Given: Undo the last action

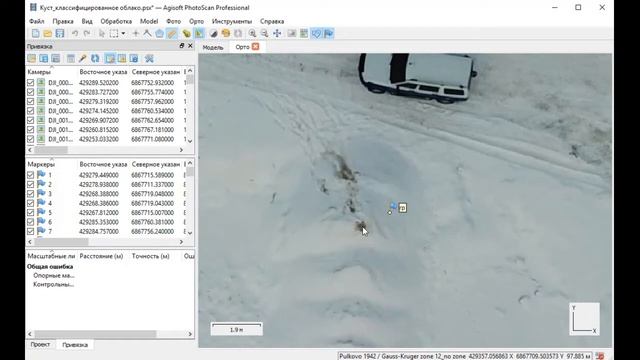Looking at the screenshot, I should [75, 33].
